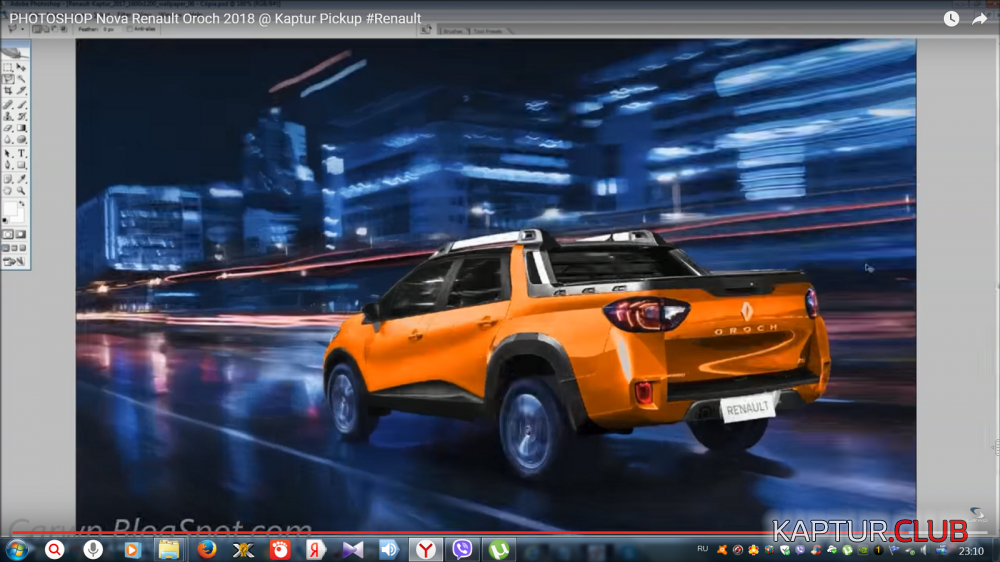
Task: Open the Brushes palette tab
Action: click(x=453, y=30)
